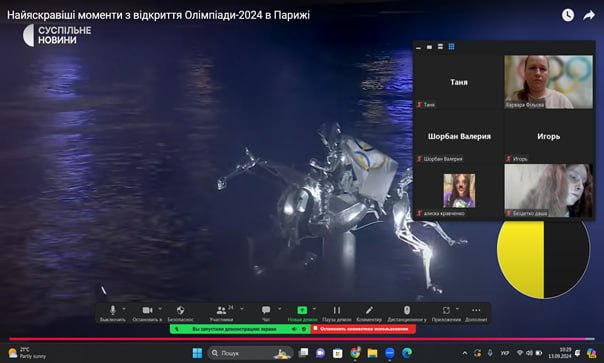
Task: Click the Watch later clock icon
Action: click(x=568, y=15)
